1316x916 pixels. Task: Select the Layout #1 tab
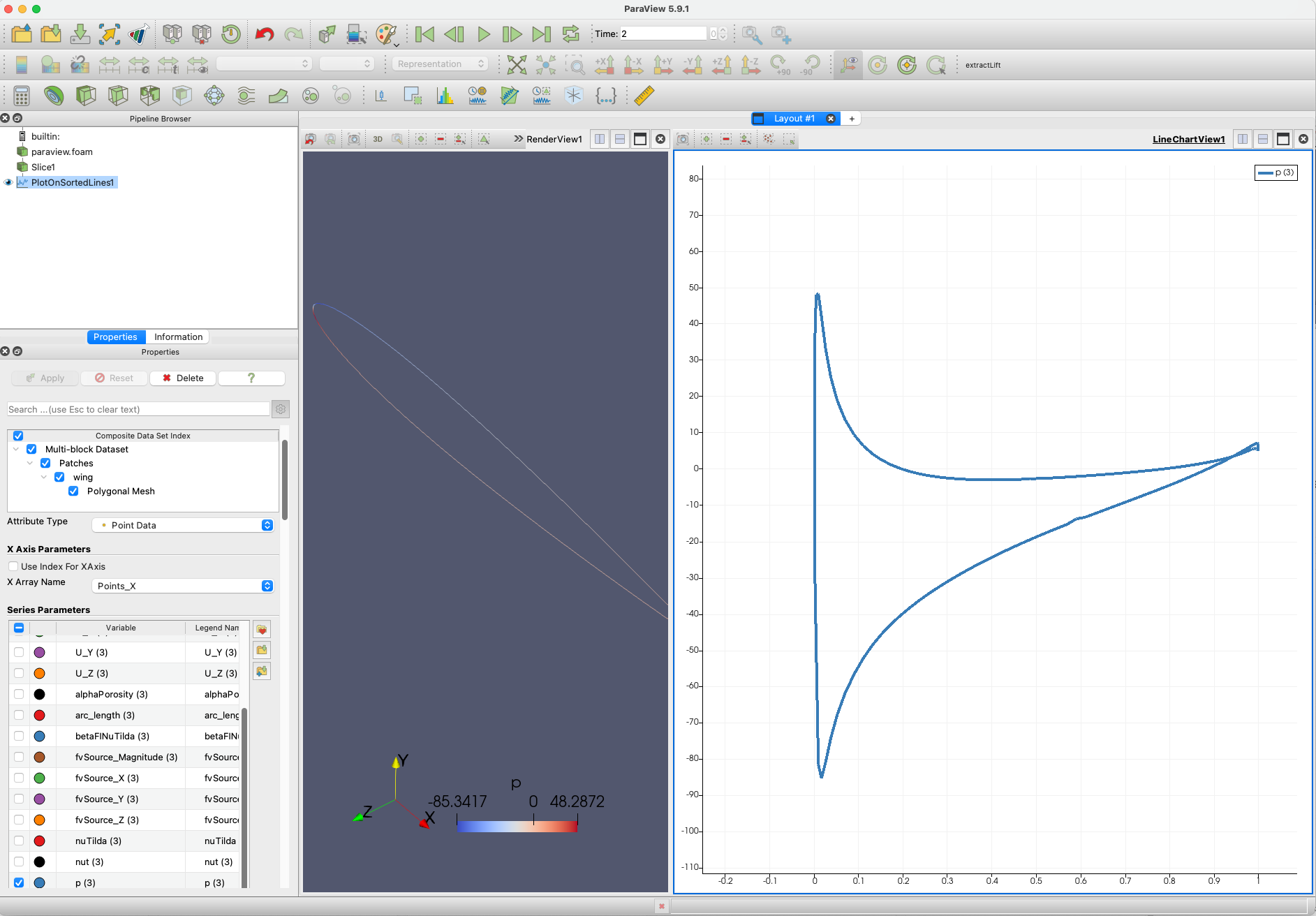[x=794, y=119]
